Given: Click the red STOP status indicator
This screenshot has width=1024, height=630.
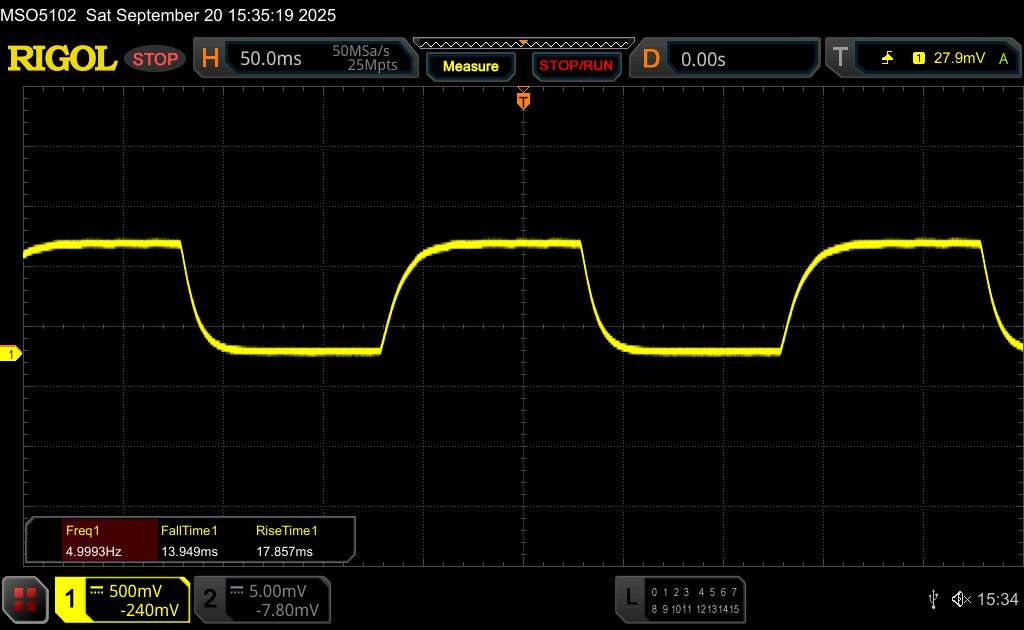Looking at the screenshot, I should (x=156, y=59).
